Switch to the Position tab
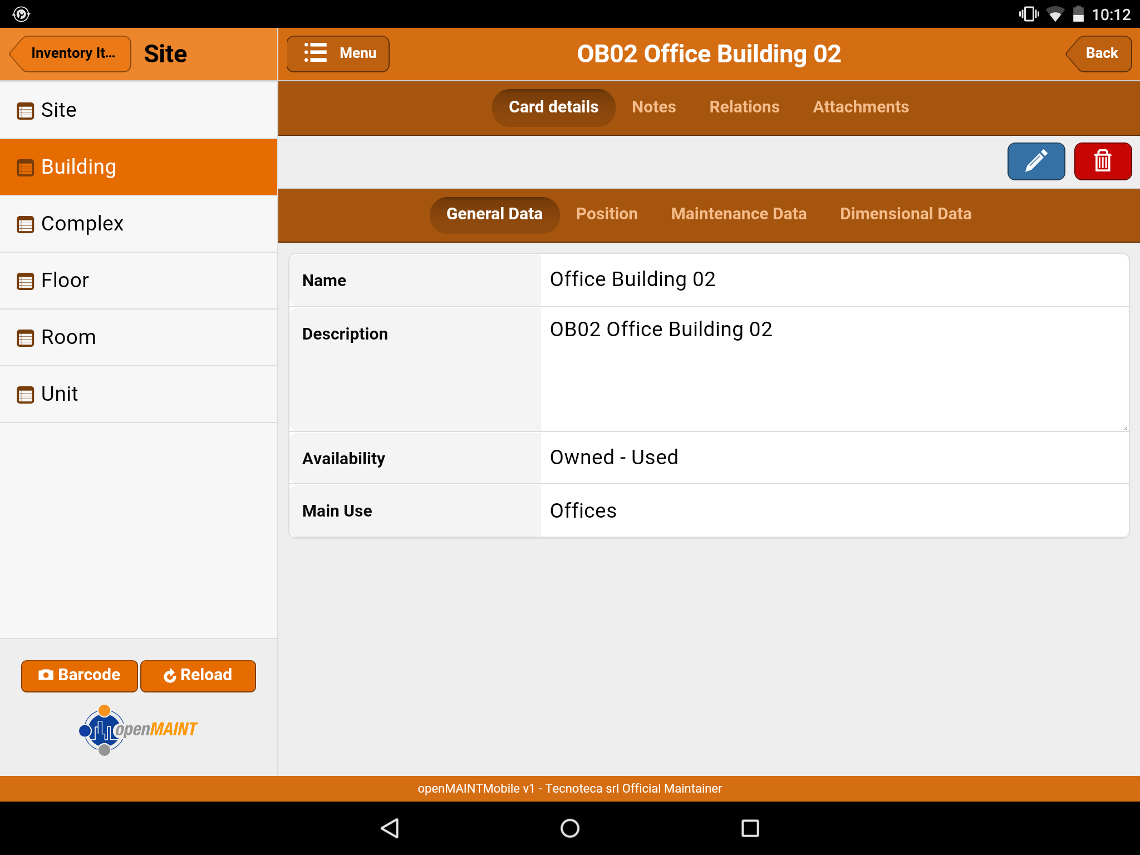Image resolution: width=1140 pixels, height=855 pixels. [606, 214]
